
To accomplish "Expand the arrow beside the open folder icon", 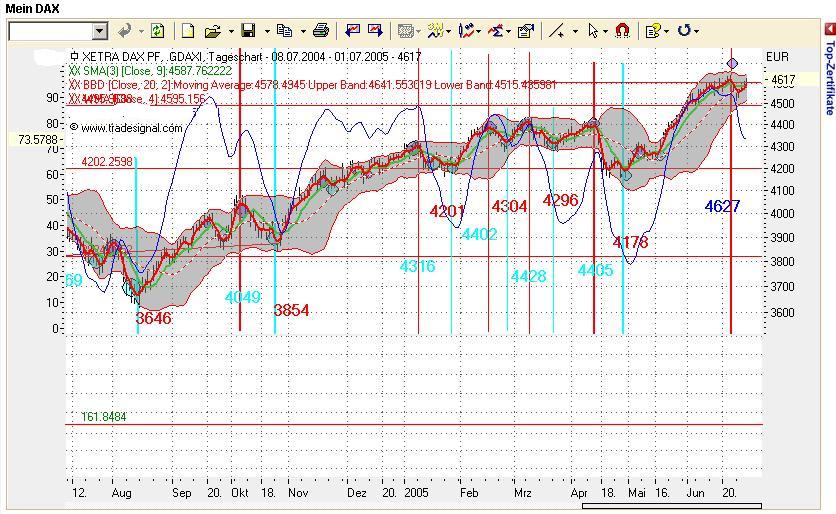I will (231, 31).
